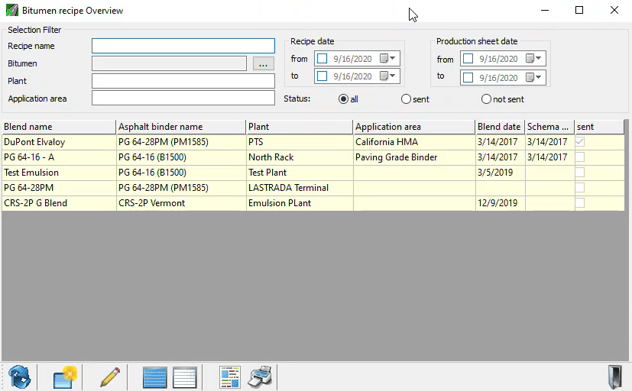Click the Bitumen text field
This screenshot has width=632, height=391.
point(169,64)
